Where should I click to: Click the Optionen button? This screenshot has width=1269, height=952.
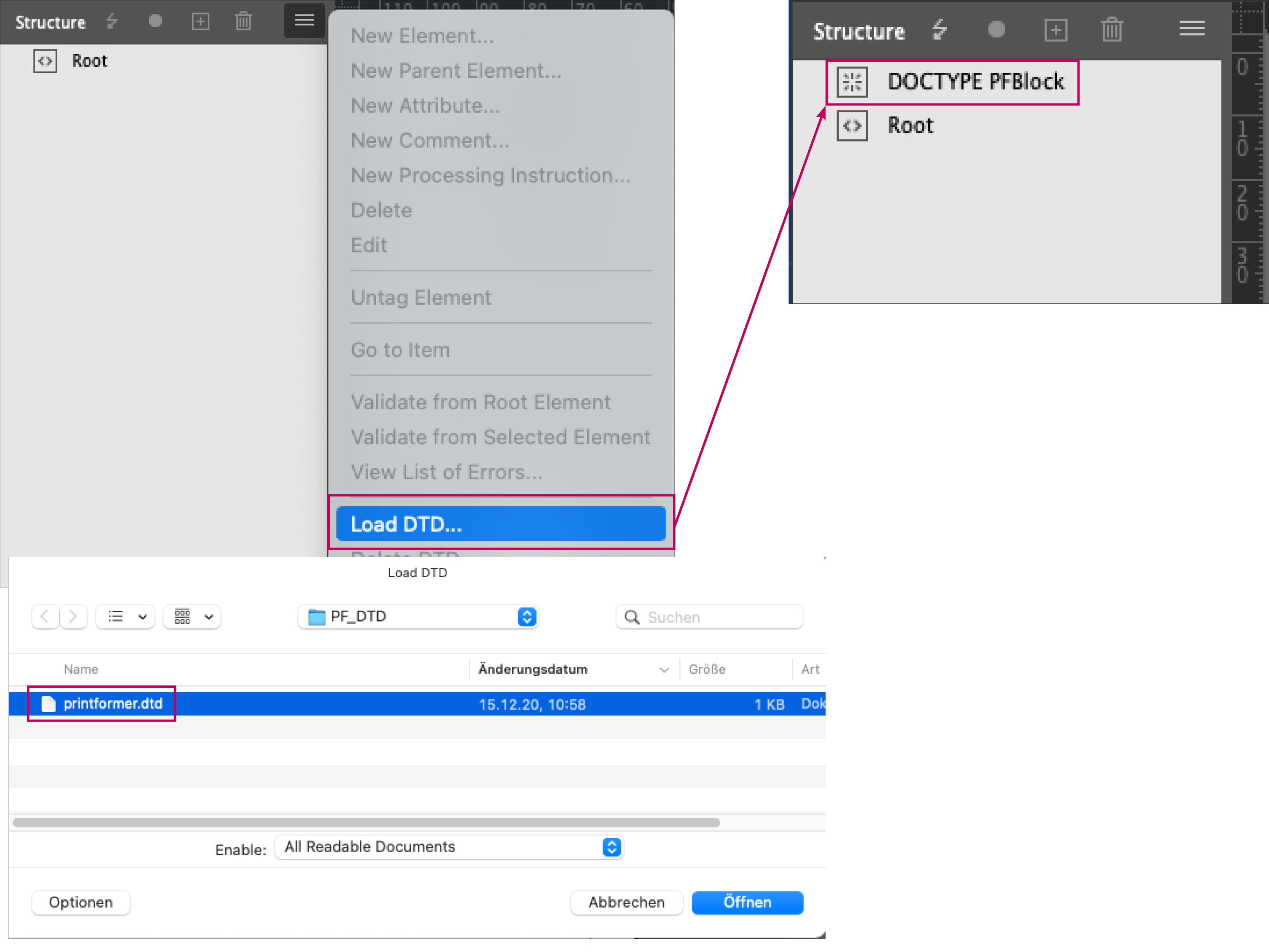pos(81,902)
